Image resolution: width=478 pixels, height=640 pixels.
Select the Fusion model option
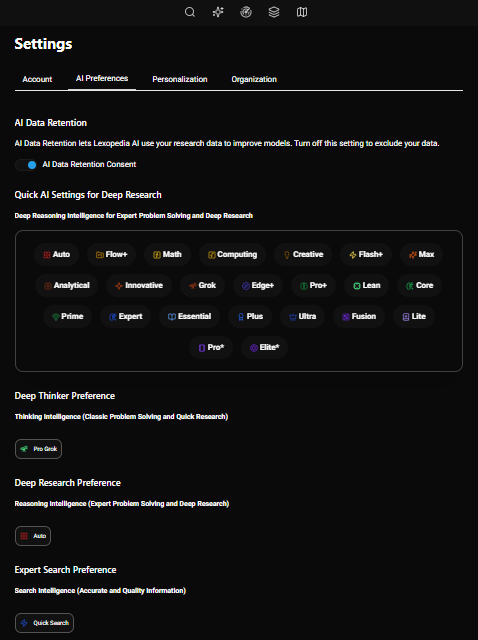tap(359, 316)
